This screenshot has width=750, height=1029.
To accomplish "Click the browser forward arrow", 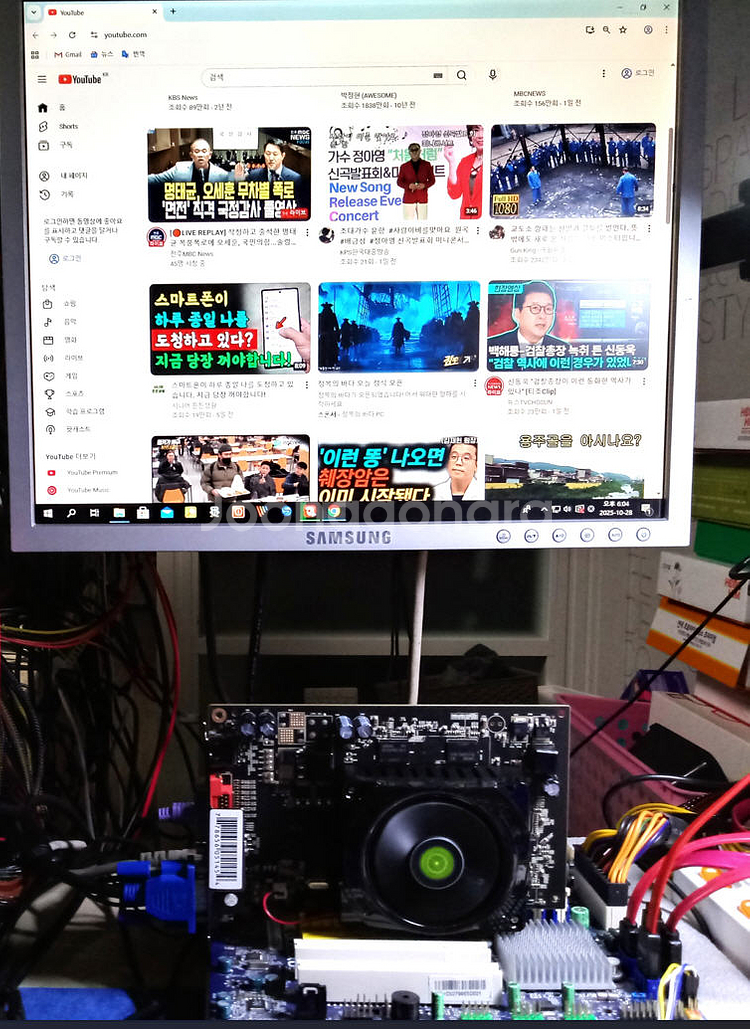I will pos(53,35).
